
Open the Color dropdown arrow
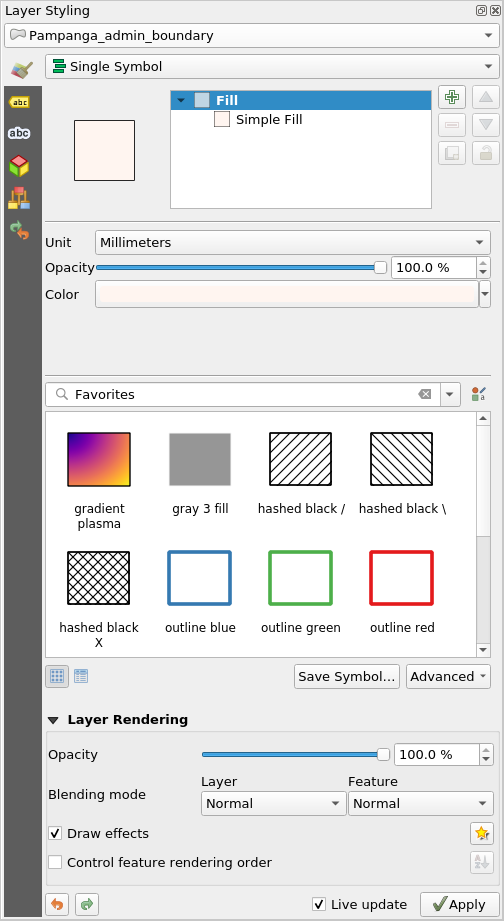pos(485,294)
